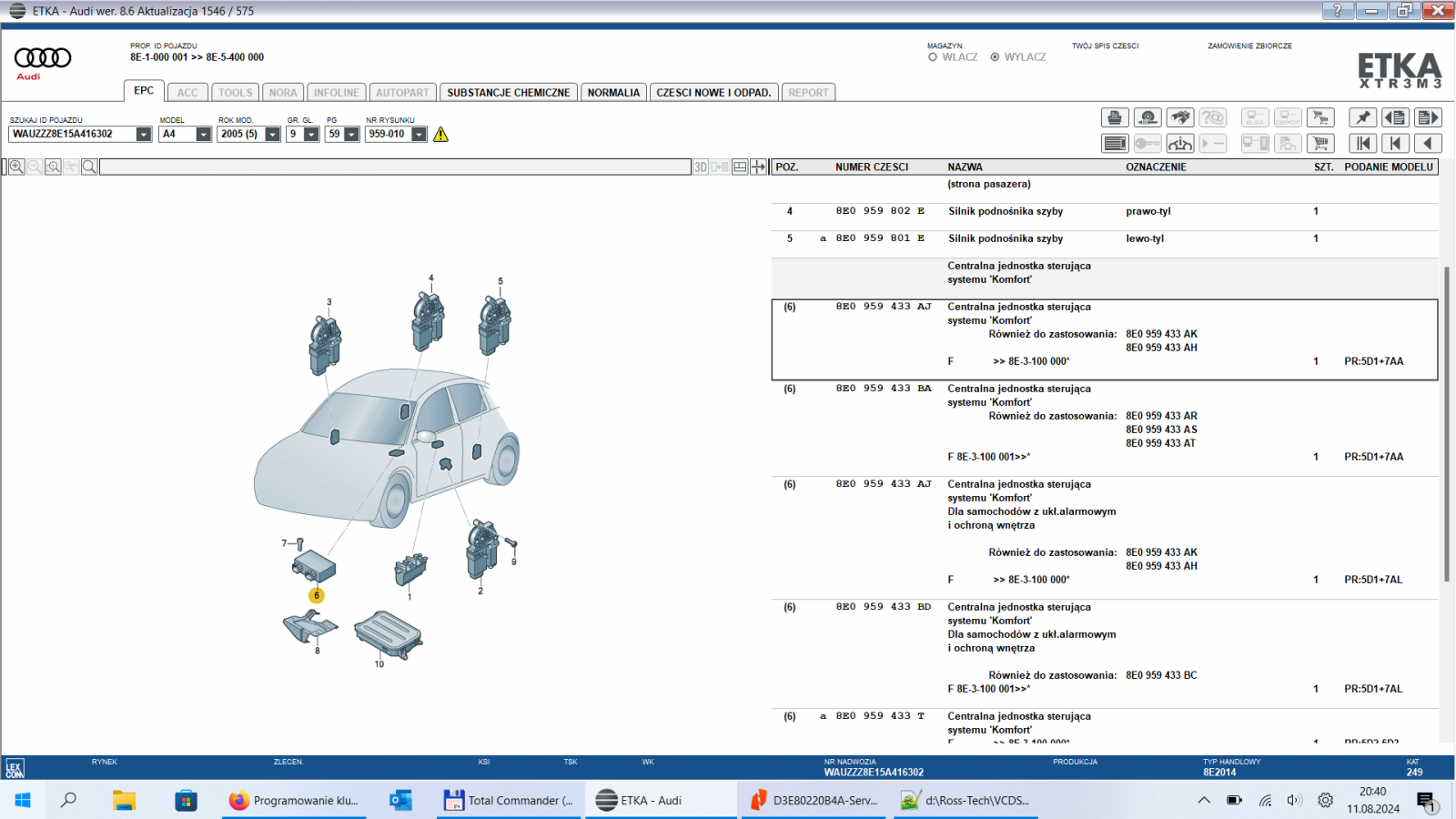Image resolution: width=1456 pixels, height=819 pixels.
Task: Click the plain magnifier icon above illustration
Action: 89,167
